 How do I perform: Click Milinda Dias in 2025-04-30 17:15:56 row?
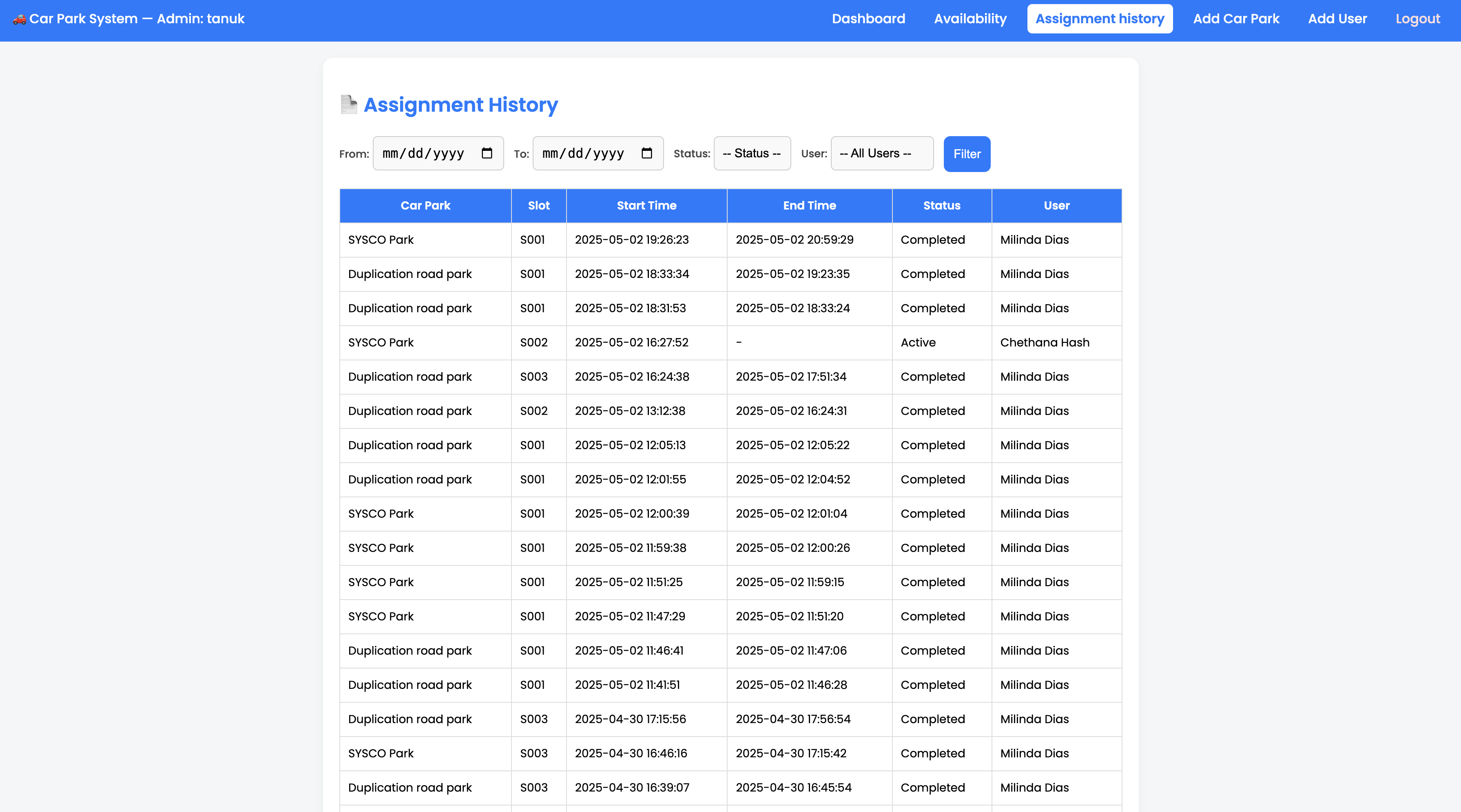coord(1034,719)
